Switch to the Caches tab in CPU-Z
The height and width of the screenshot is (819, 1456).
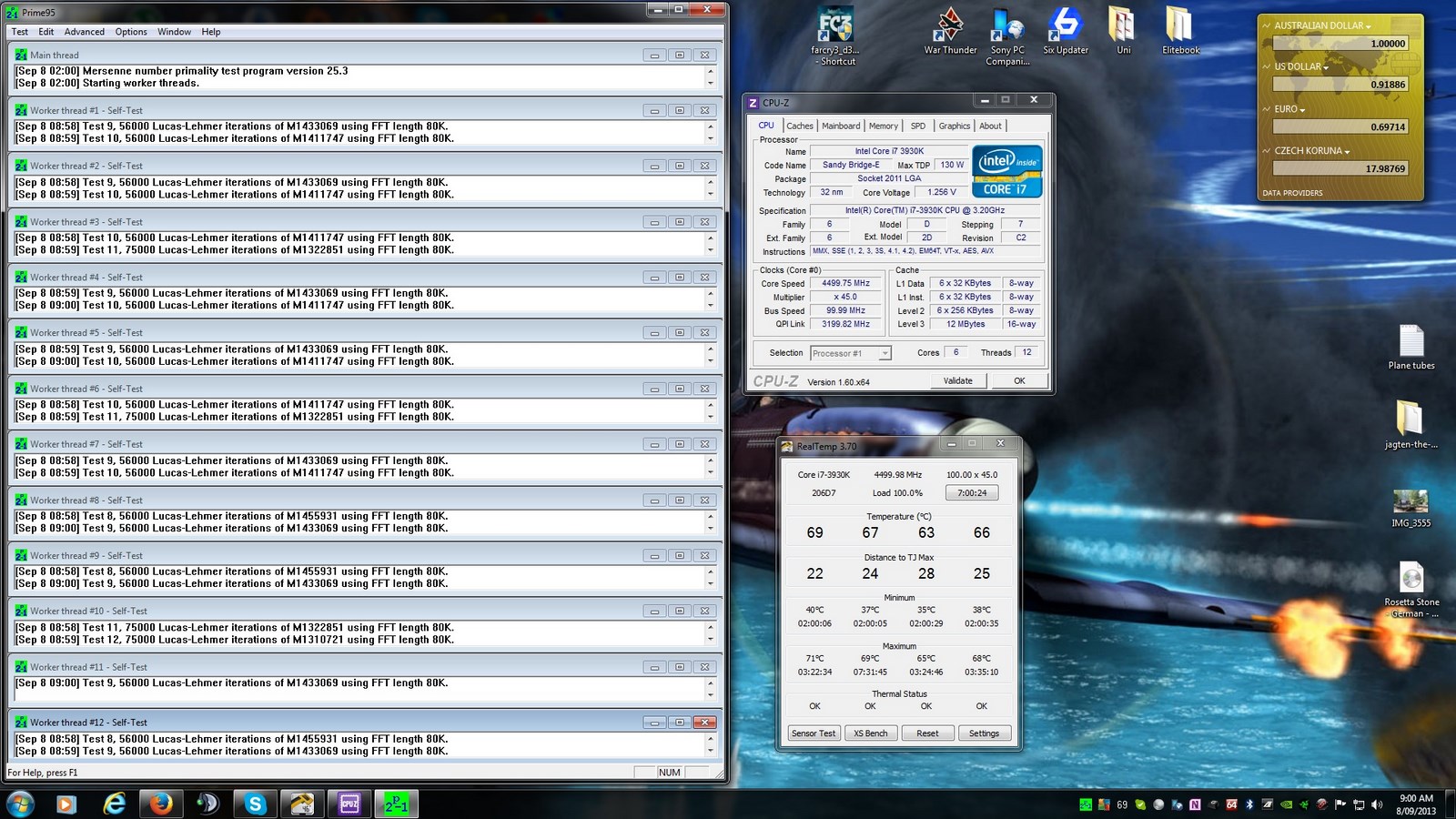click(800, 126)
